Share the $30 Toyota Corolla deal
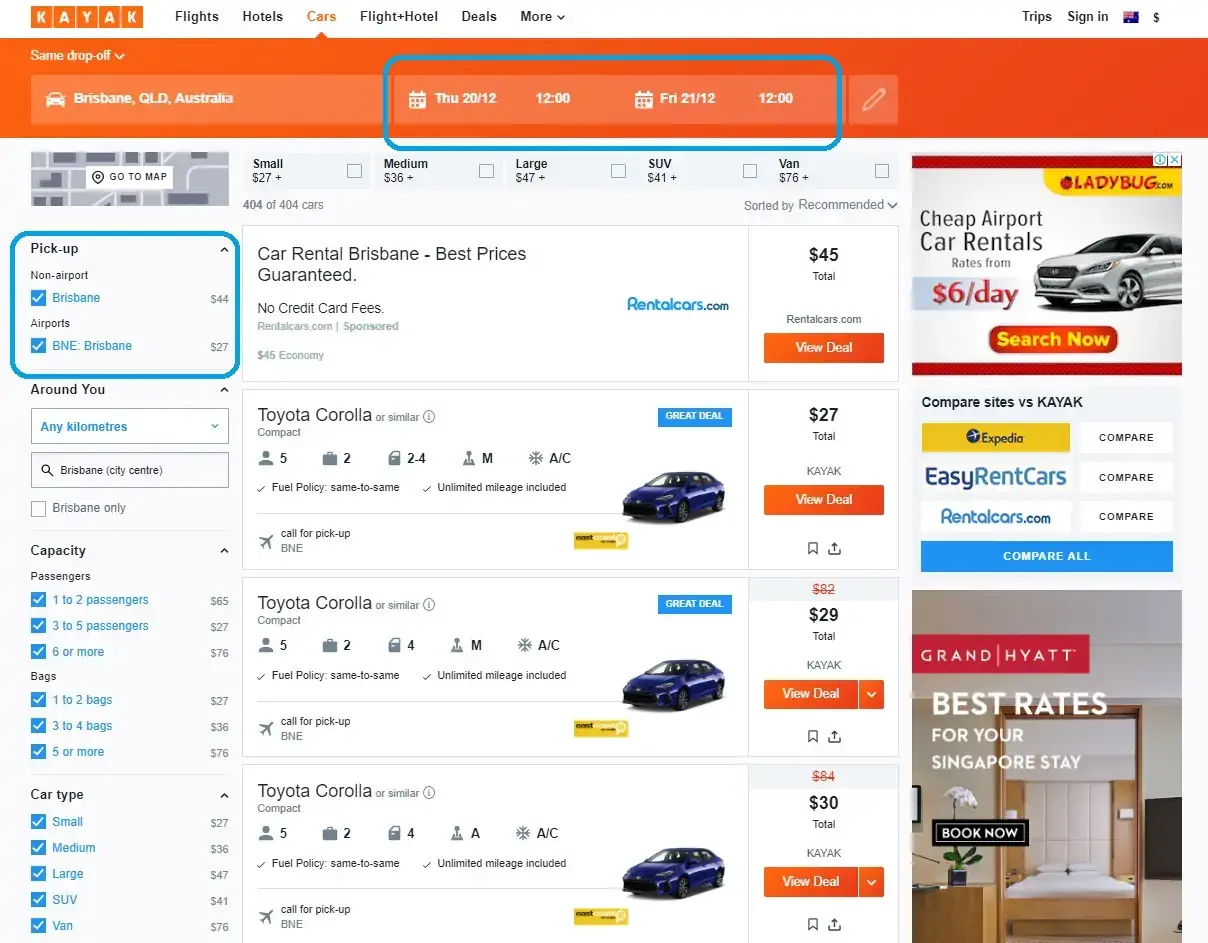The image size is (1208, 943). [835, 924]
